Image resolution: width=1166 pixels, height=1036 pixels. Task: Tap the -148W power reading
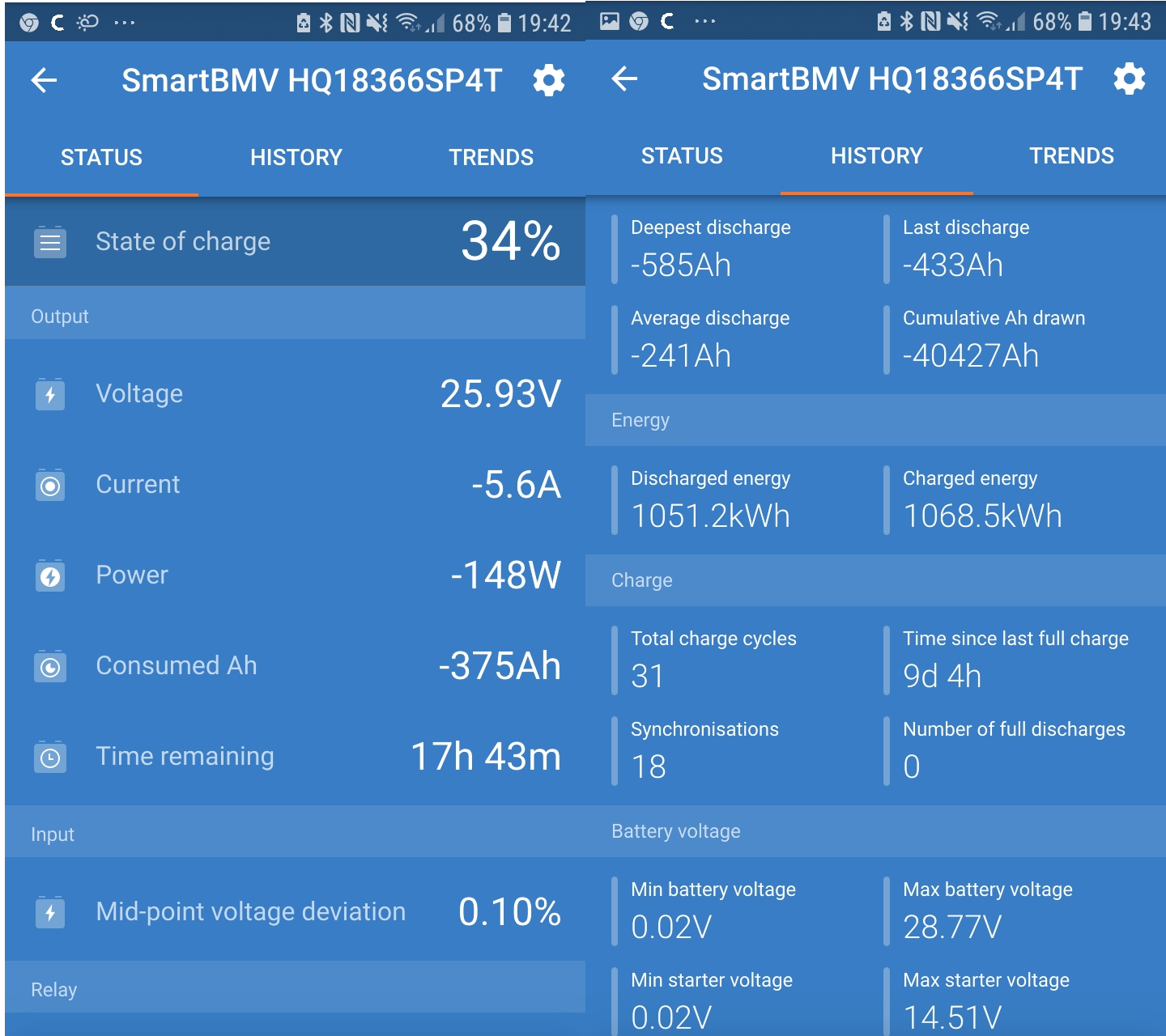tap(506, 575)
